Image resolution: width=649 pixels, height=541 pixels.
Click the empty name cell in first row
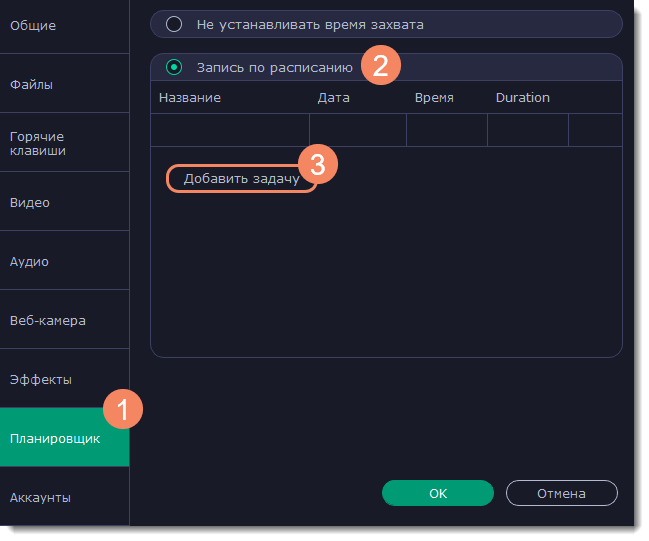pos(230,130)
